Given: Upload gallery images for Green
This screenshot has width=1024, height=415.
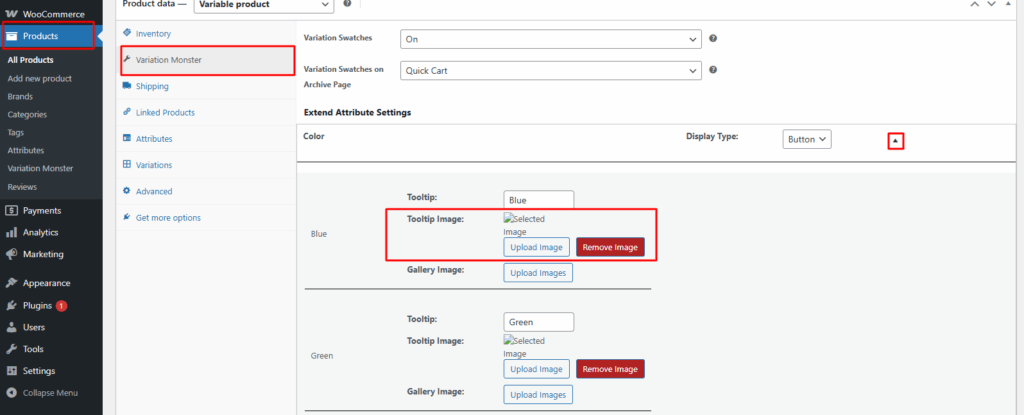Looking at the screenshot, I should coord(538,395).
